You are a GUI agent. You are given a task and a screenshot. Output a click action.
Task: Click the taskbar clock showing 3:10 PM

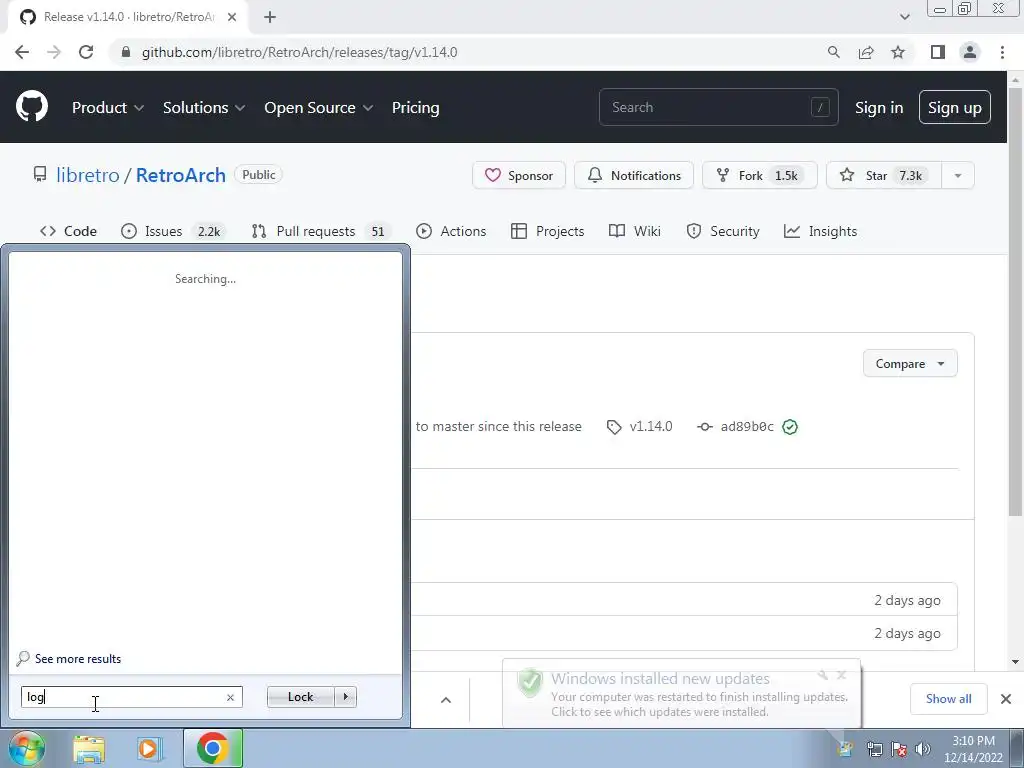(x=973, y=749)
